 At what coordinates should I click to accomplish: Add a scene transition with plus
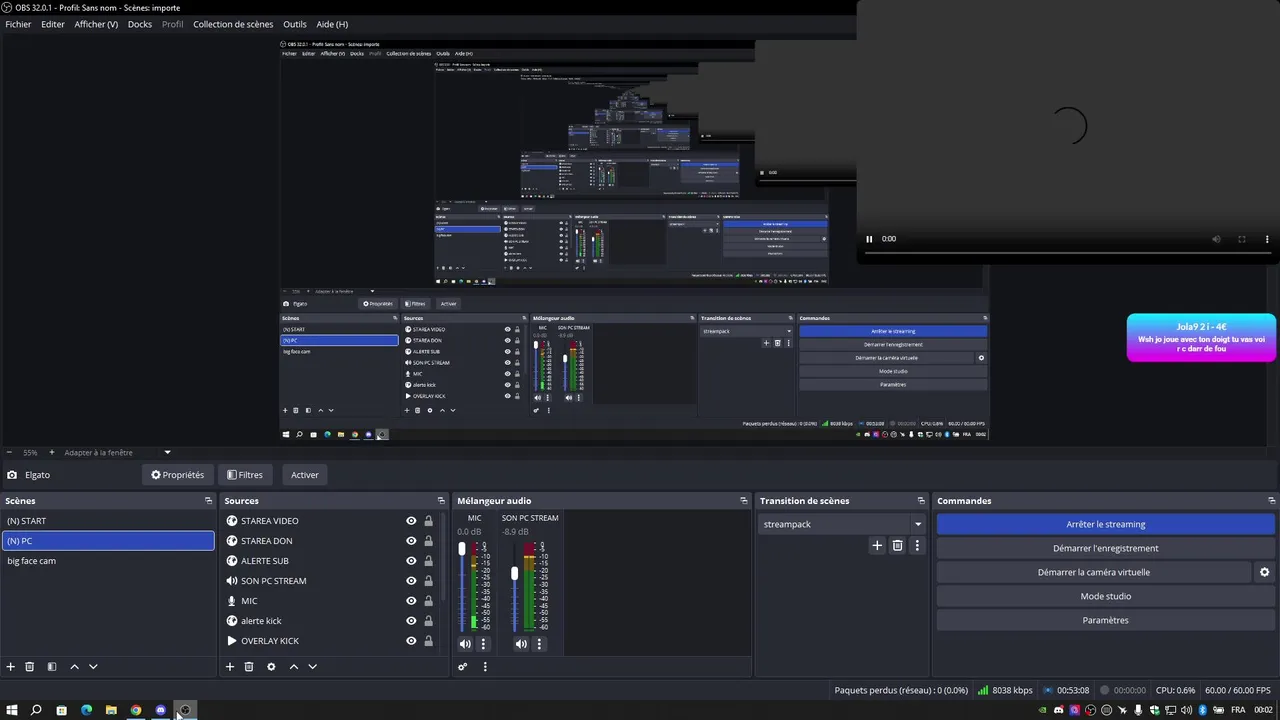877,546
